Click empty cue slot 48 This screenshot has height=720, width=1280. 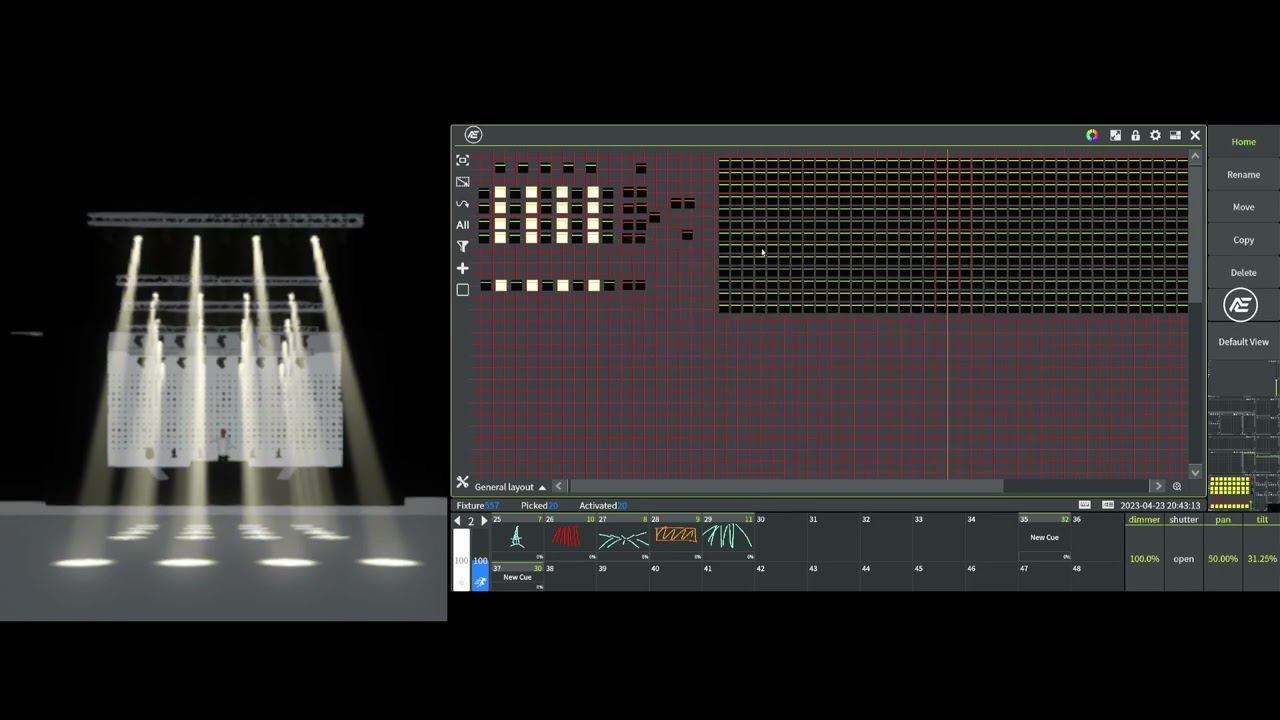1097,578
